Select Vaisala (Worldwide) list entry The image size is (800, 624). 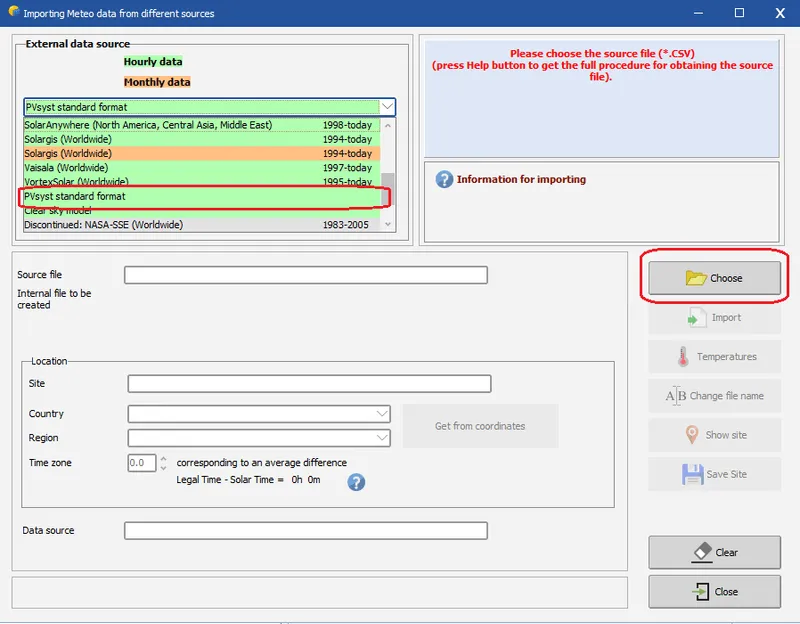(x=202, y=168)
